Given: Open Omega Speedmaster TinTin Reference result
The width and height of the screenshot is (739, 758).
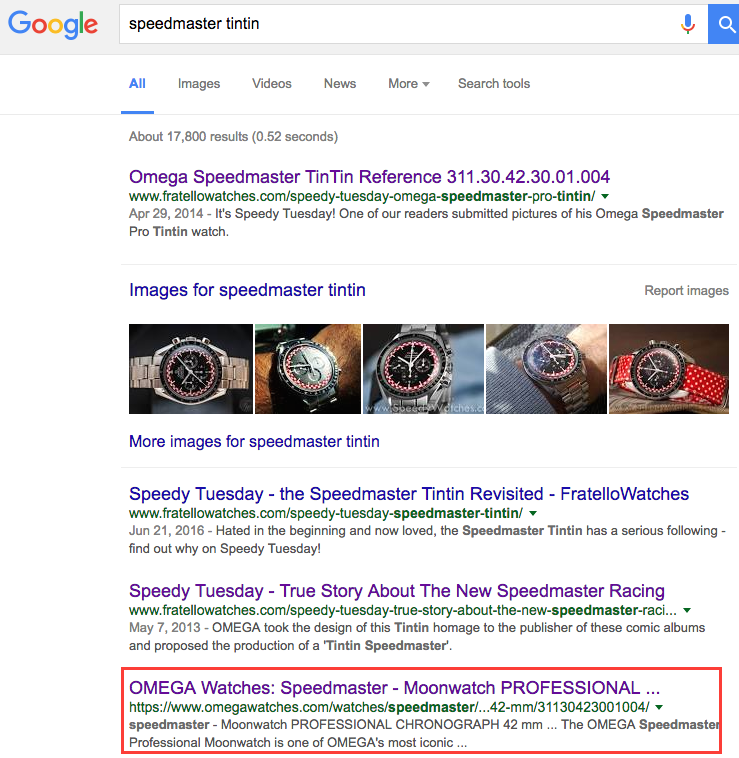Looking at the screenshot, I should [370, 177].
